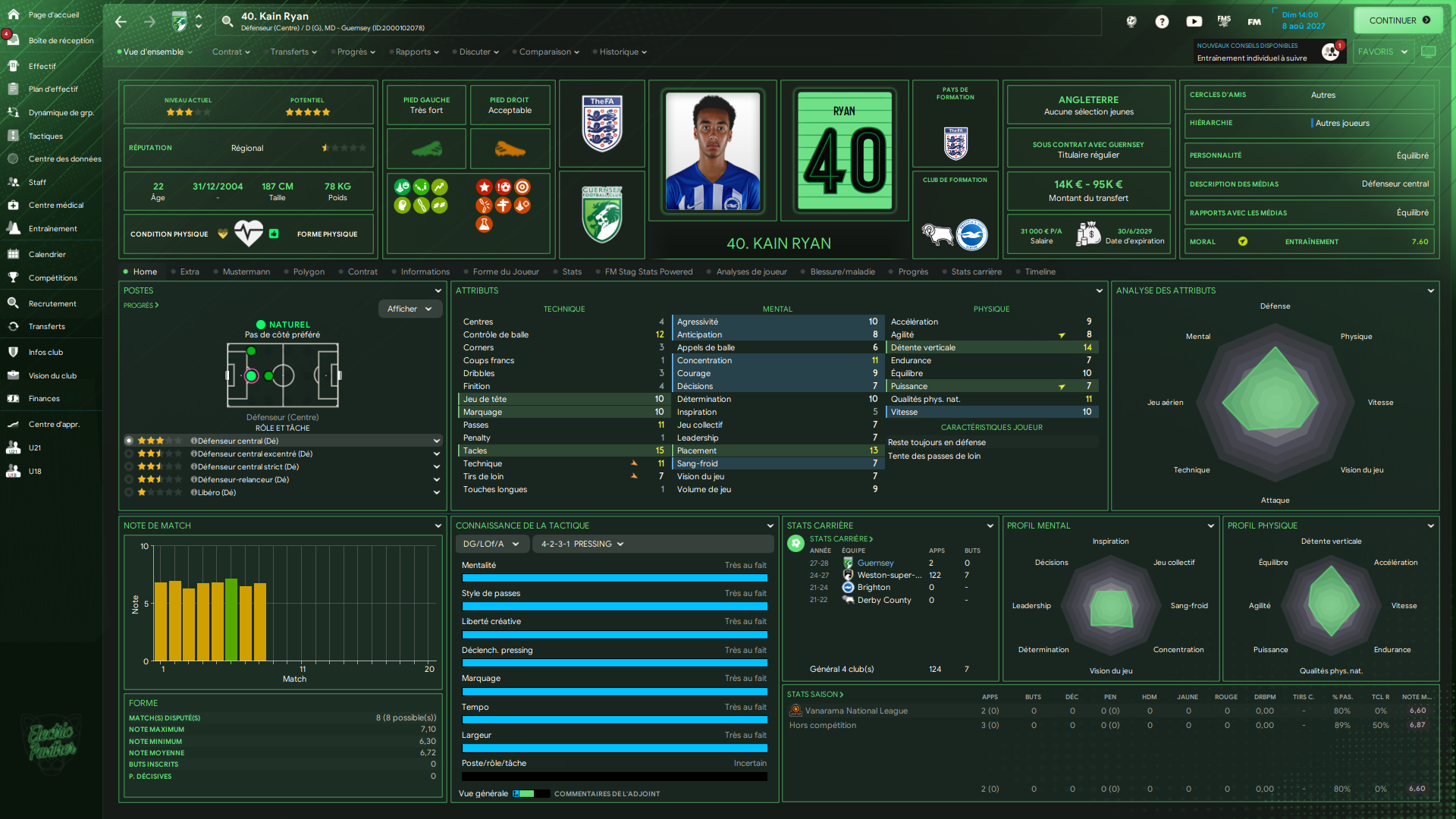Open the 4-2-3-1 Pressing tactic dropdown
This screenshot has height=819, width=1456.
click(582, 544)
